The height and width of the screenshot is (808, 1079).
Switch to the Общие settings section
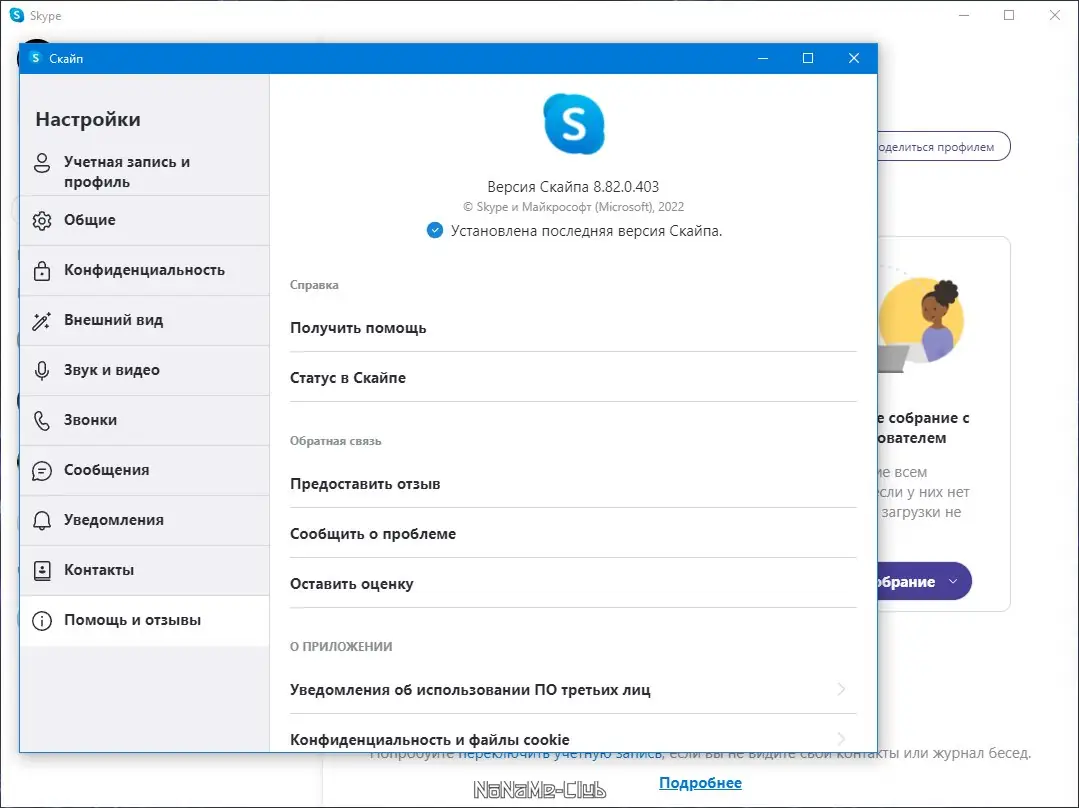145,220
